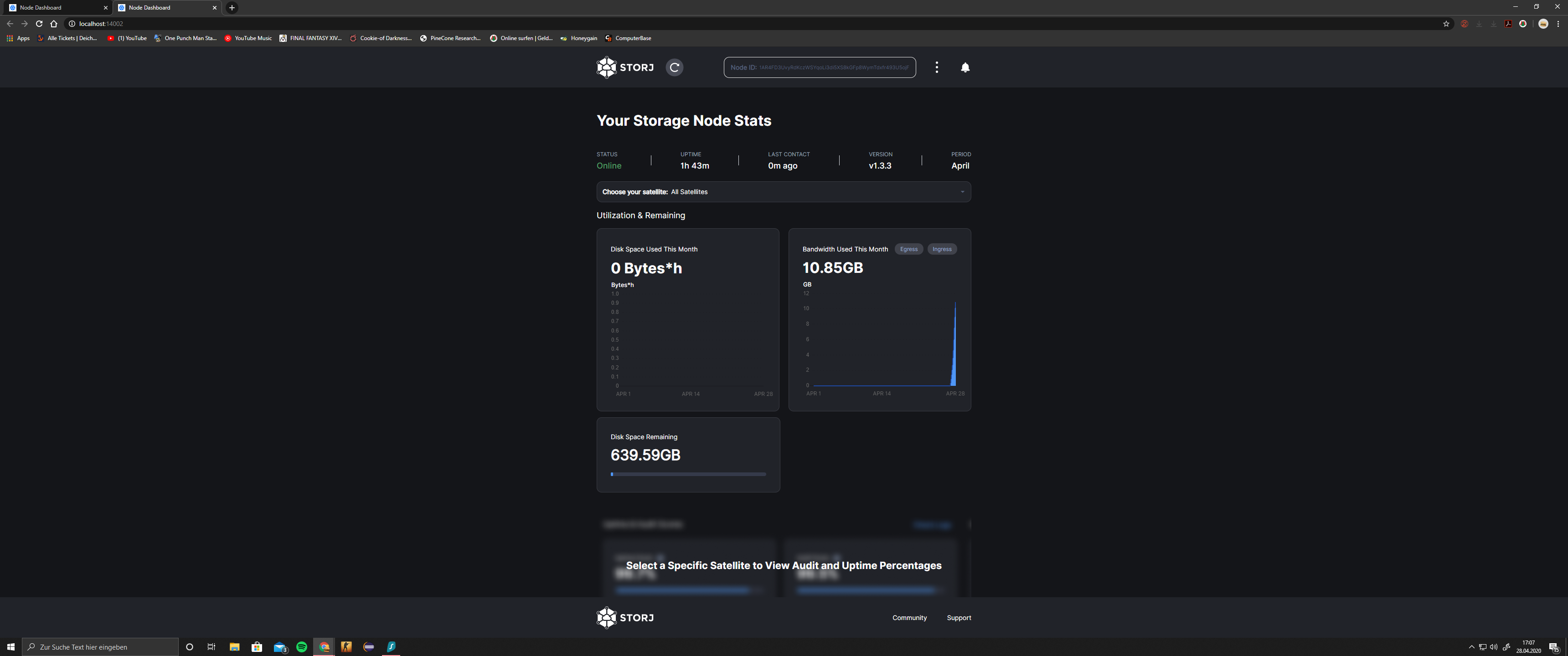Bookmark this page with the star icon
The height and width of the screenshot is (656, 1568).
tap(1446, 24)
